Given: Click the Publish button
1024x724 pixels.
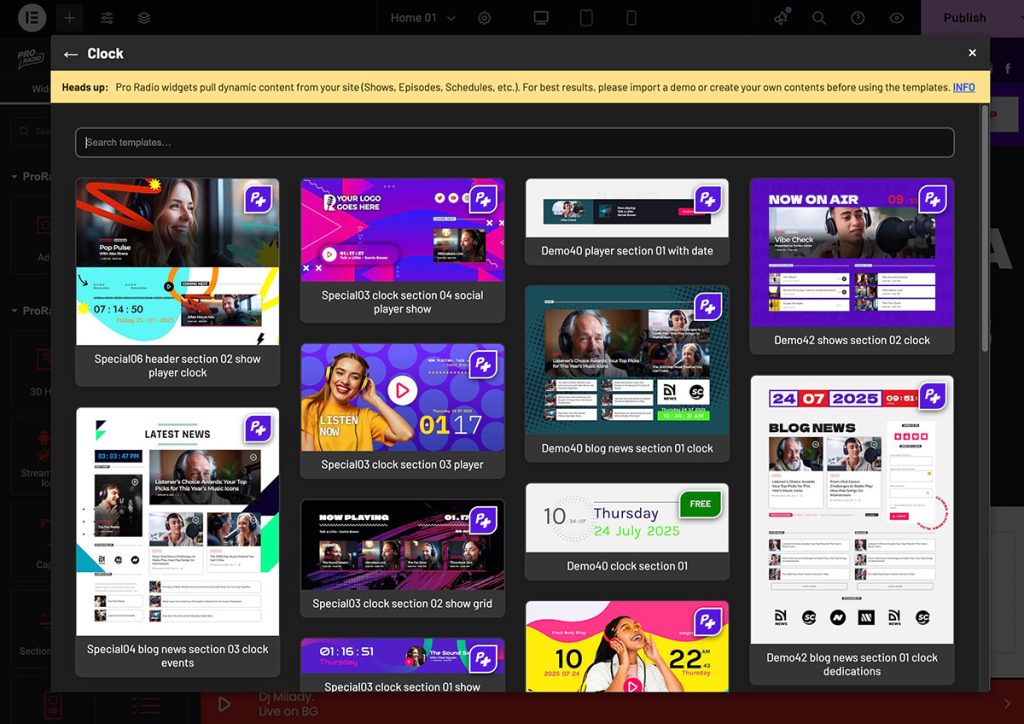Looking at the screenshot, I should click(x=964, y=18).
